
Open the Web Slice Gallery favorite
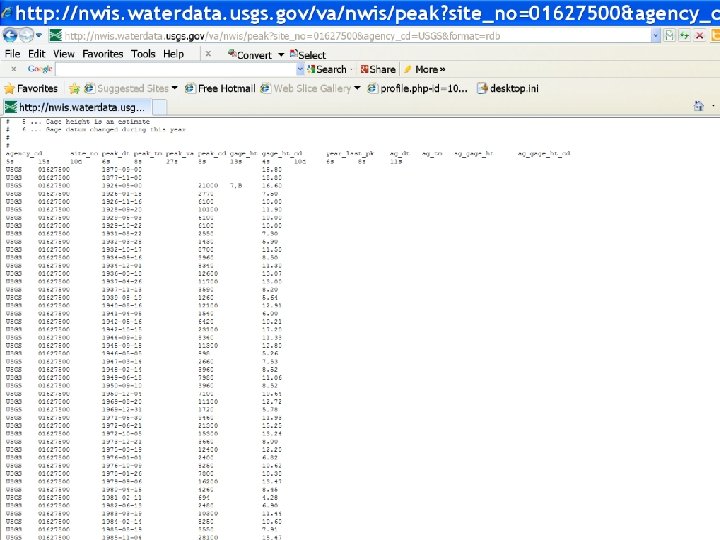(306, 88)
